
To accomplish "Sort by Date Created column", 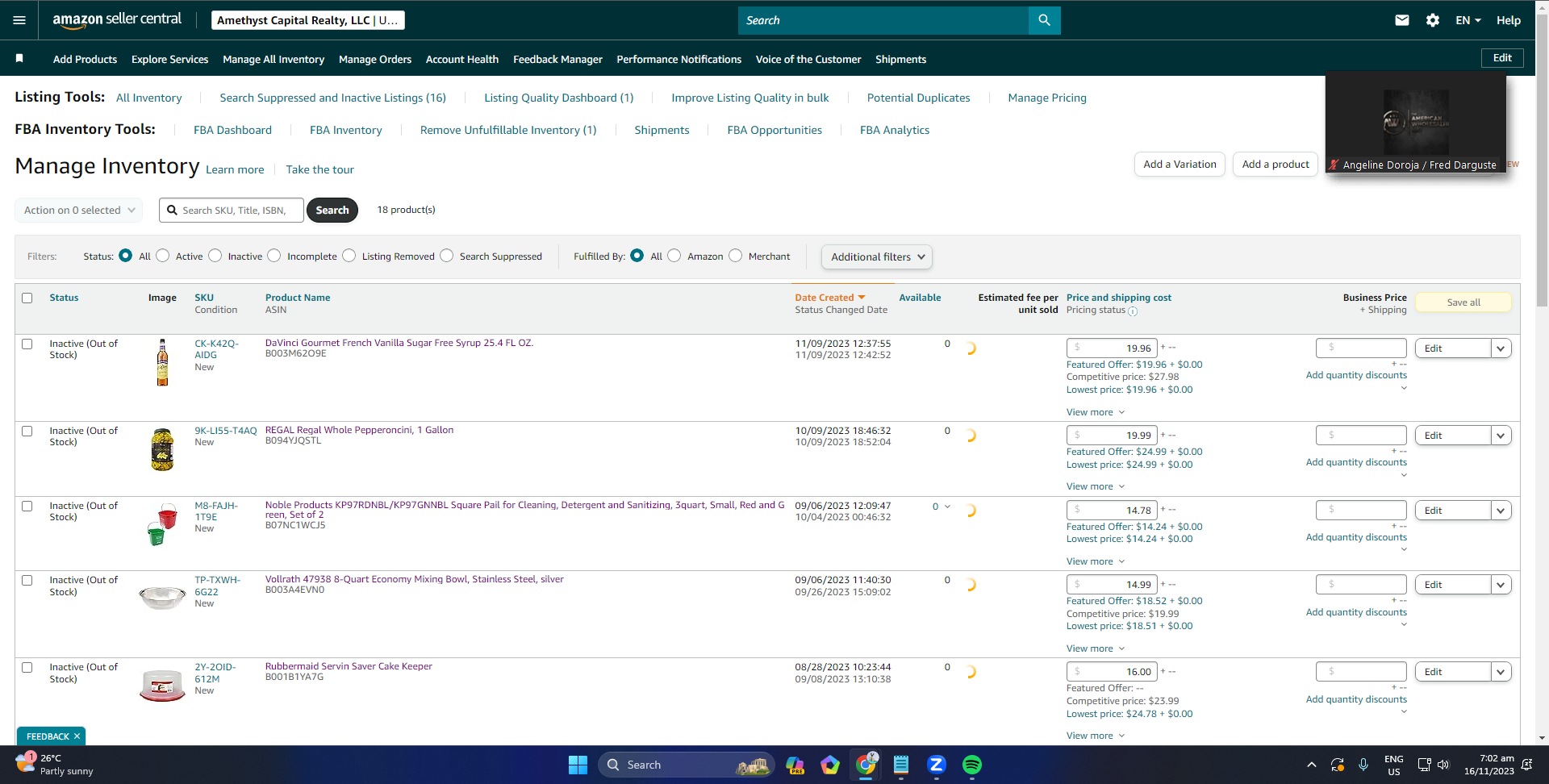I will coord(830,298).
